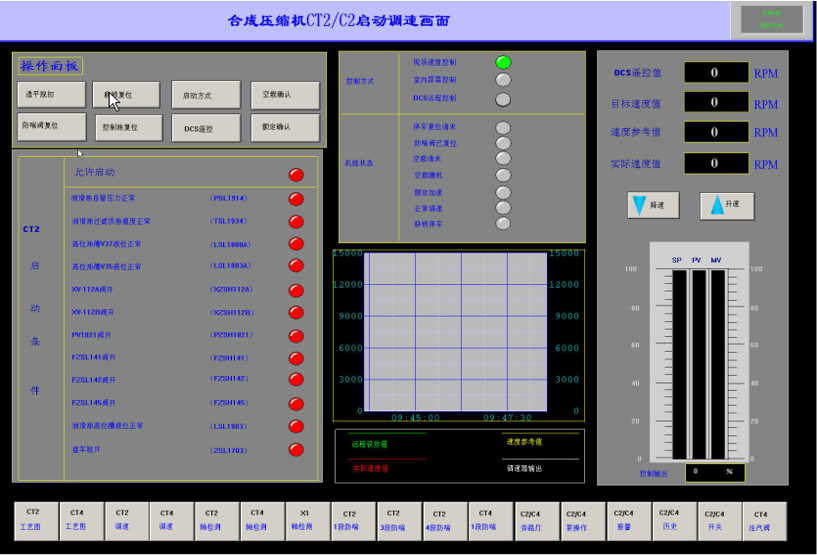This screenshot has height=555, width=817.
Task: Click the 降速 down-arrow speed button
Action: point(653,206)
